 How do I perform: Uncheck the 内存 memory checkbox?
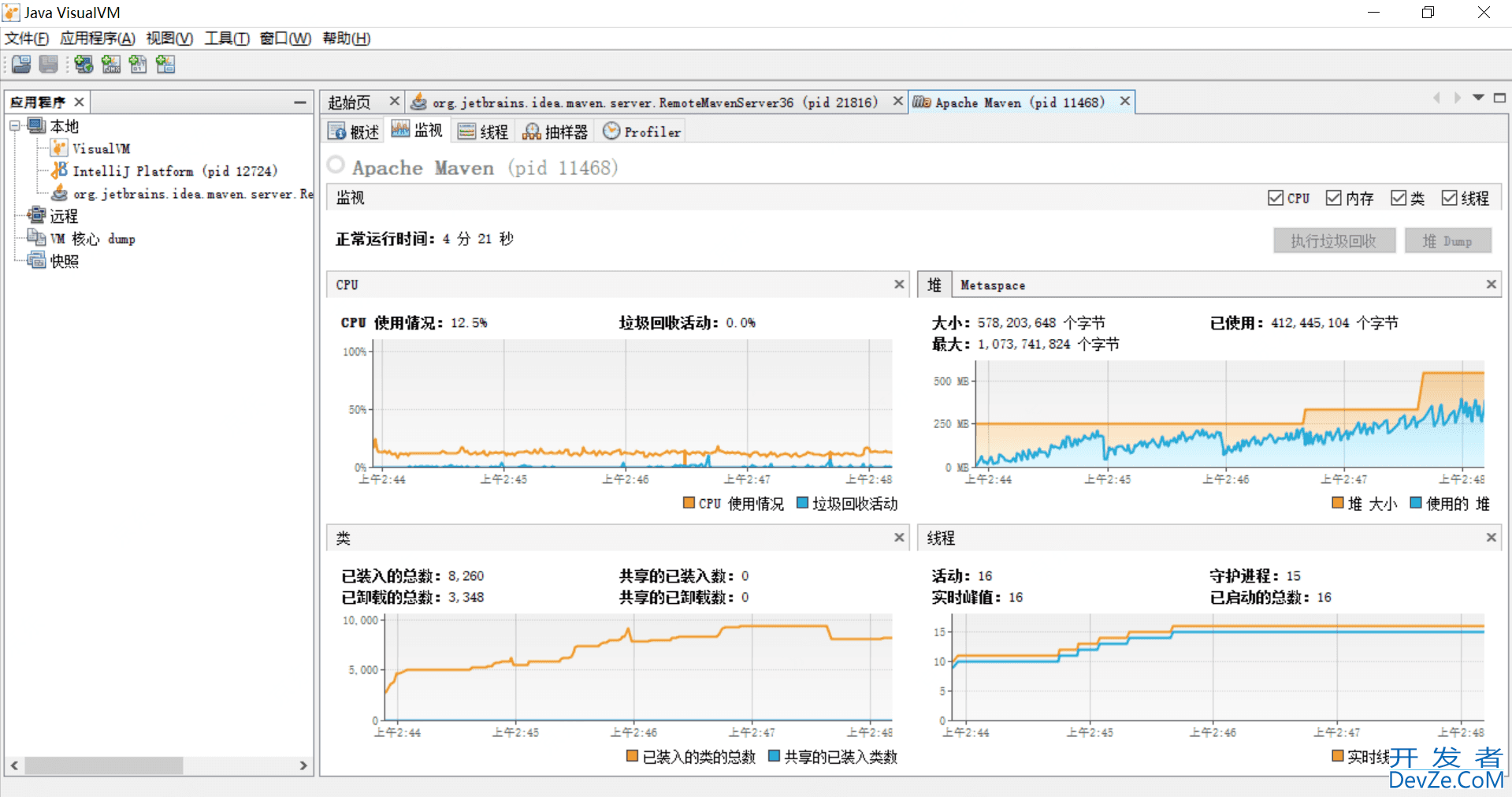pos(1334,198)
